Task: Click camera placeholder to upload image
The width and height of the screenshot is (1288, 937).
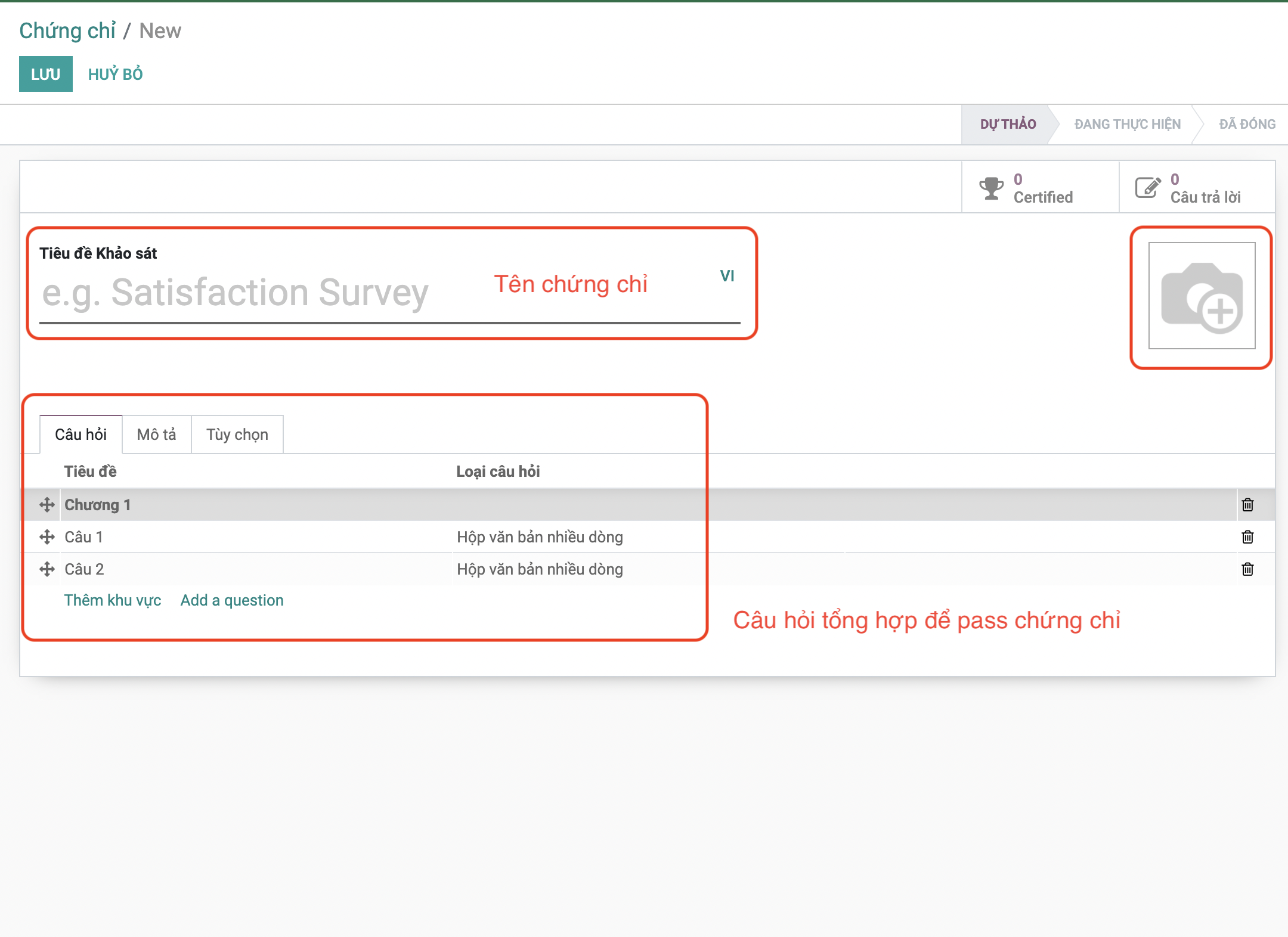Action: point(1202,296)
